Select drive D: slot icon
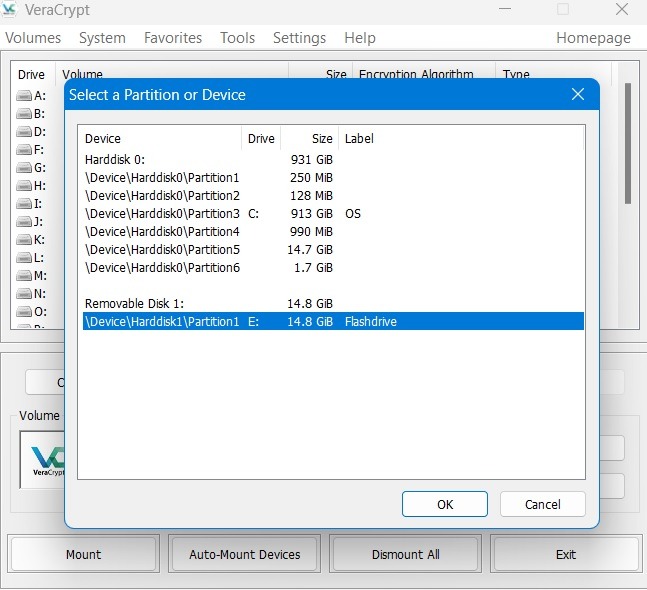This screenshot has width=647, height=590. [24, 132]
